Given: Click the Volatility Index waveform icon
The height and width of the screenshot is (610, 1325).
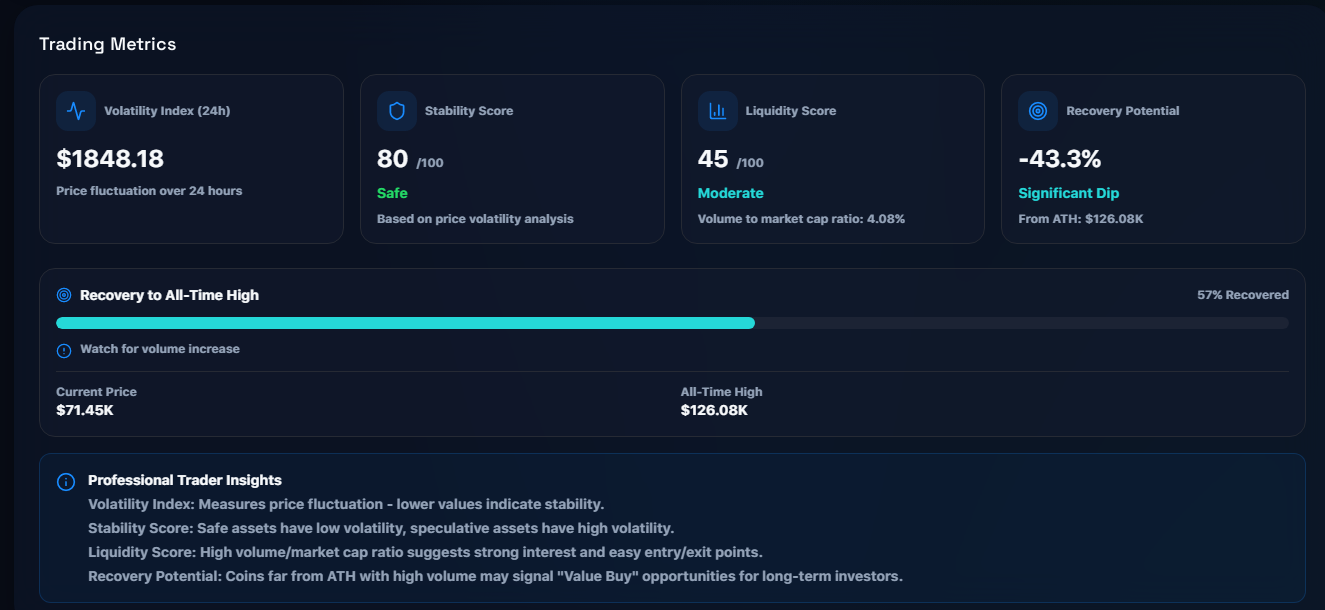Looking at the screenshot, I should pos(75,110).
